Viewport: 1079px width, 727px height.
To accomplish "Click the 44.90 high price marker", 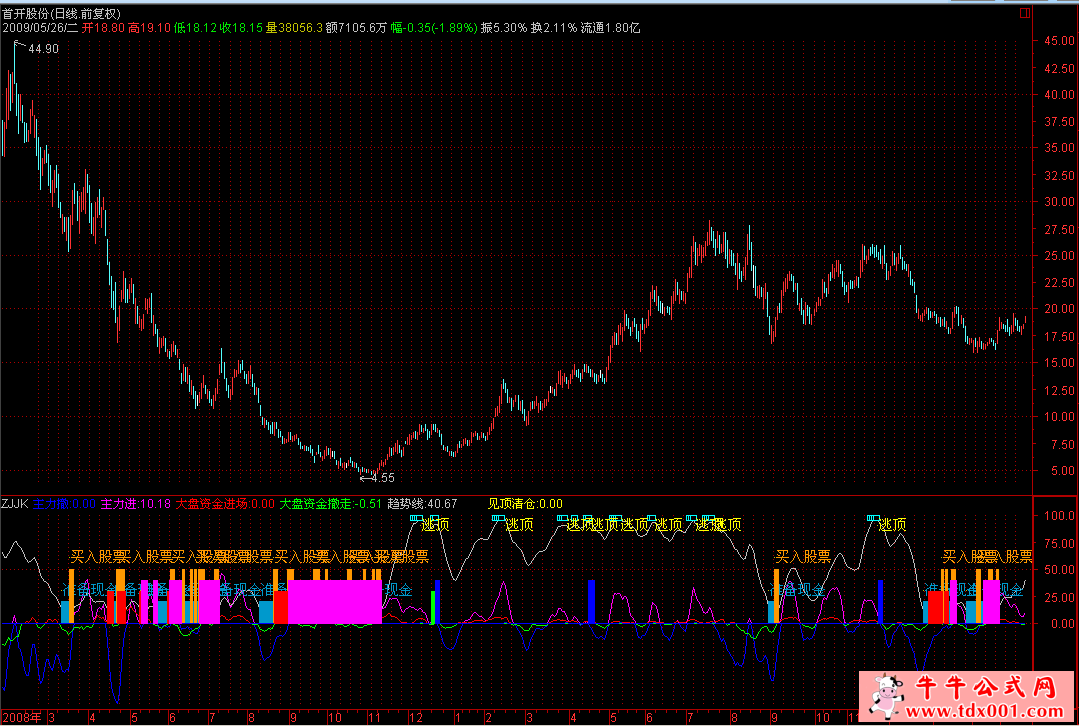I will (x=43, y=49).
